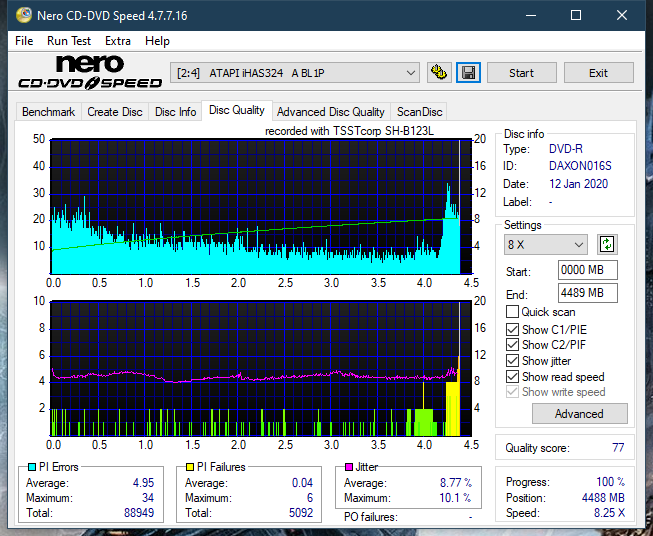Switch to Advanced Disc Quality tab
This screenshot has width=653, height=536.
coord(331,112)
